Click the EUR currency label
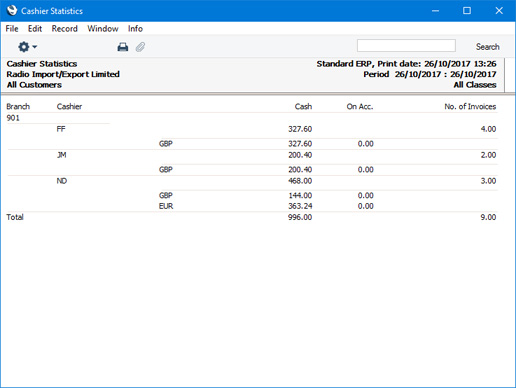The width and height of the screenshot is (516, 388). pos(166,206)
